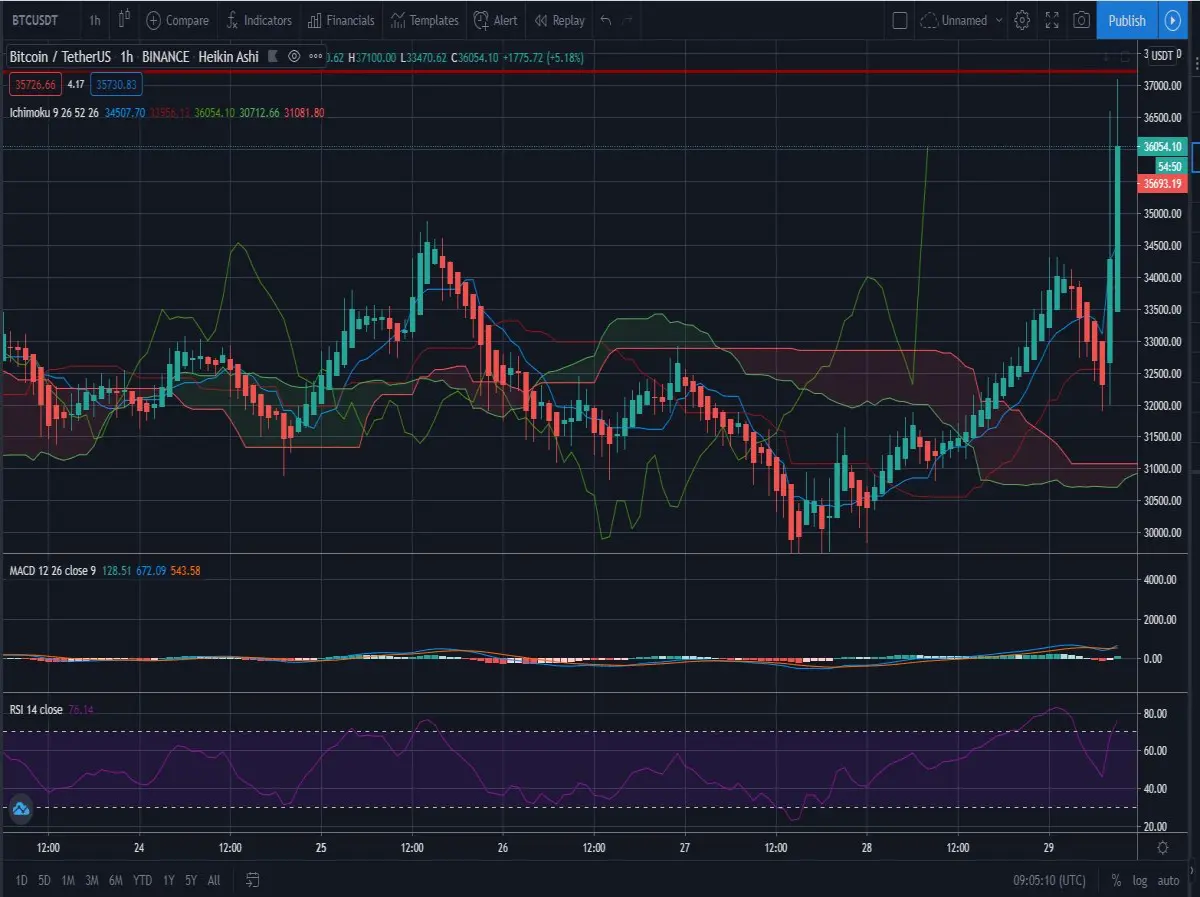The height and width of the screenshot is (897, 1200).
Task: Set the date range to All
Action: coord(214,880)
